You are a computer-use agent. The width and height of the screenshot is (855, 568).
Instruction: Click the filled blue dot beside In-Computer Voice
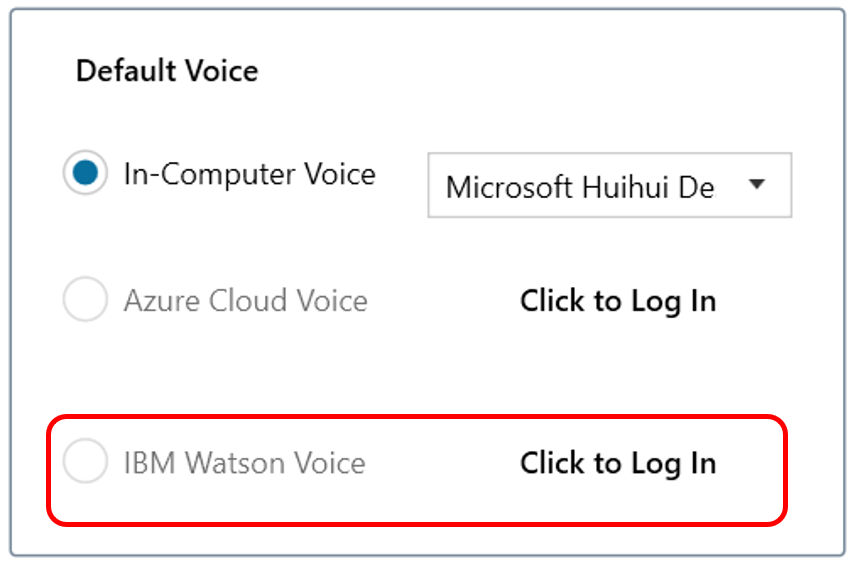85,174
